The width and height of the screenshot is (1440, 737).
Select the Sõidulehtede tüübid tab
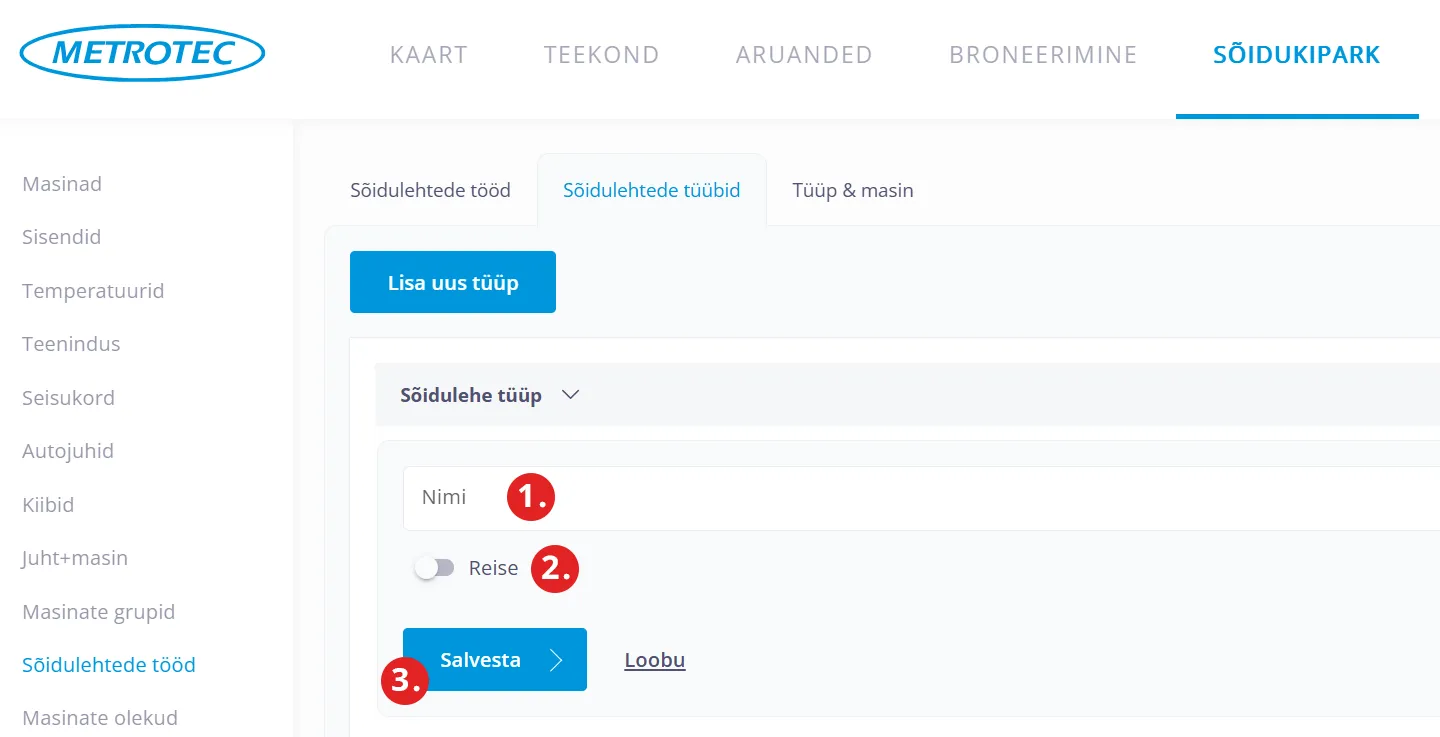[x=651, y=190]
